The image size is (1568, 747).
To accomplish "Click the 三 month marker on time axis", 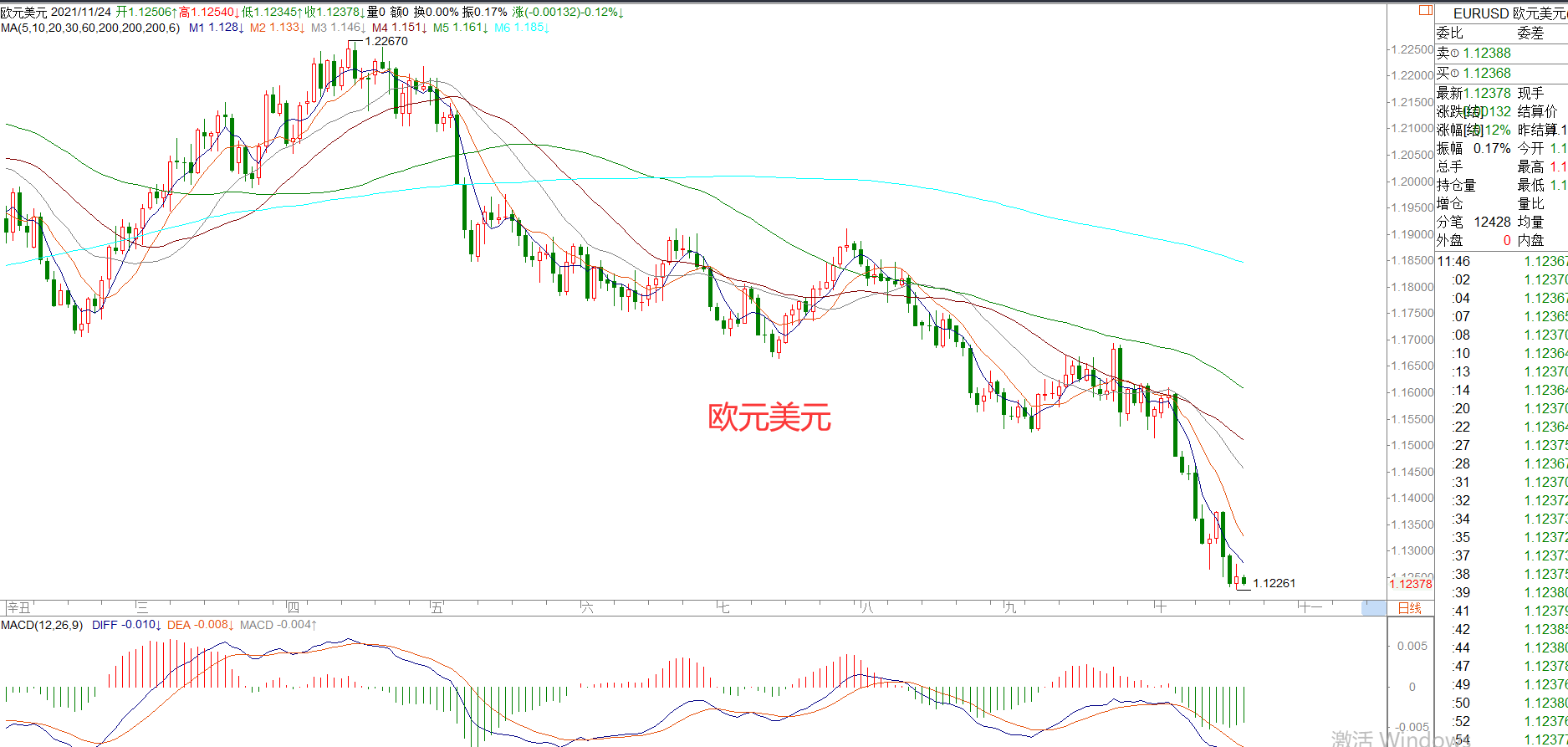I will 142,608.
